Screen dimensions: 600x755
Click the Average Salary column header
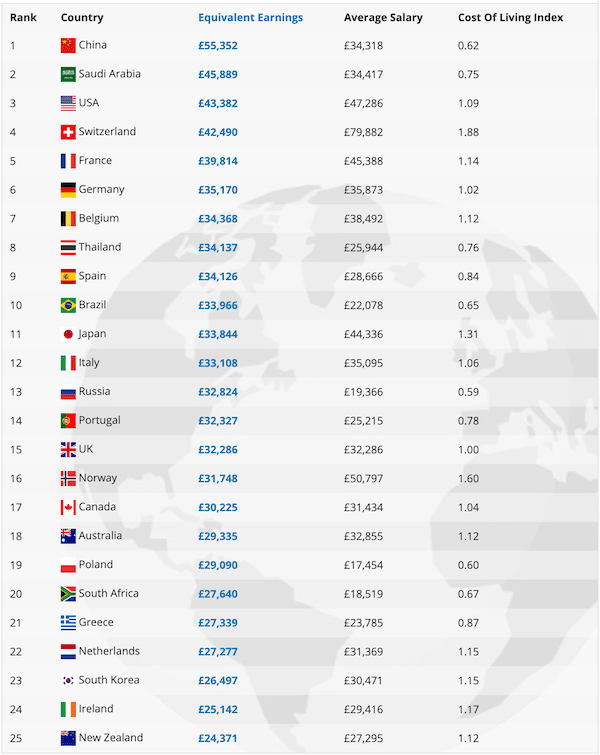[383, 18]
